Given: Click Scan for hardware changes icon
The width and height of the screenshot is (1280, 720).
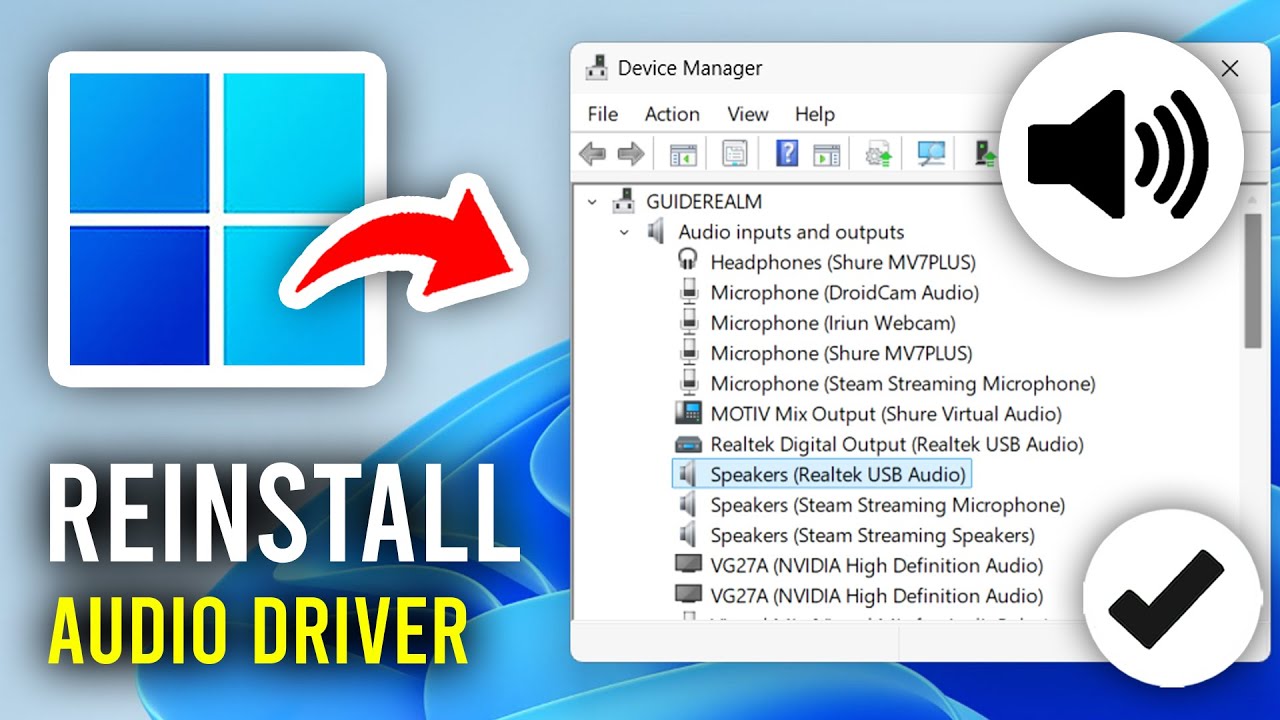Looking at the screenshot, I should [x=932, y=153].
